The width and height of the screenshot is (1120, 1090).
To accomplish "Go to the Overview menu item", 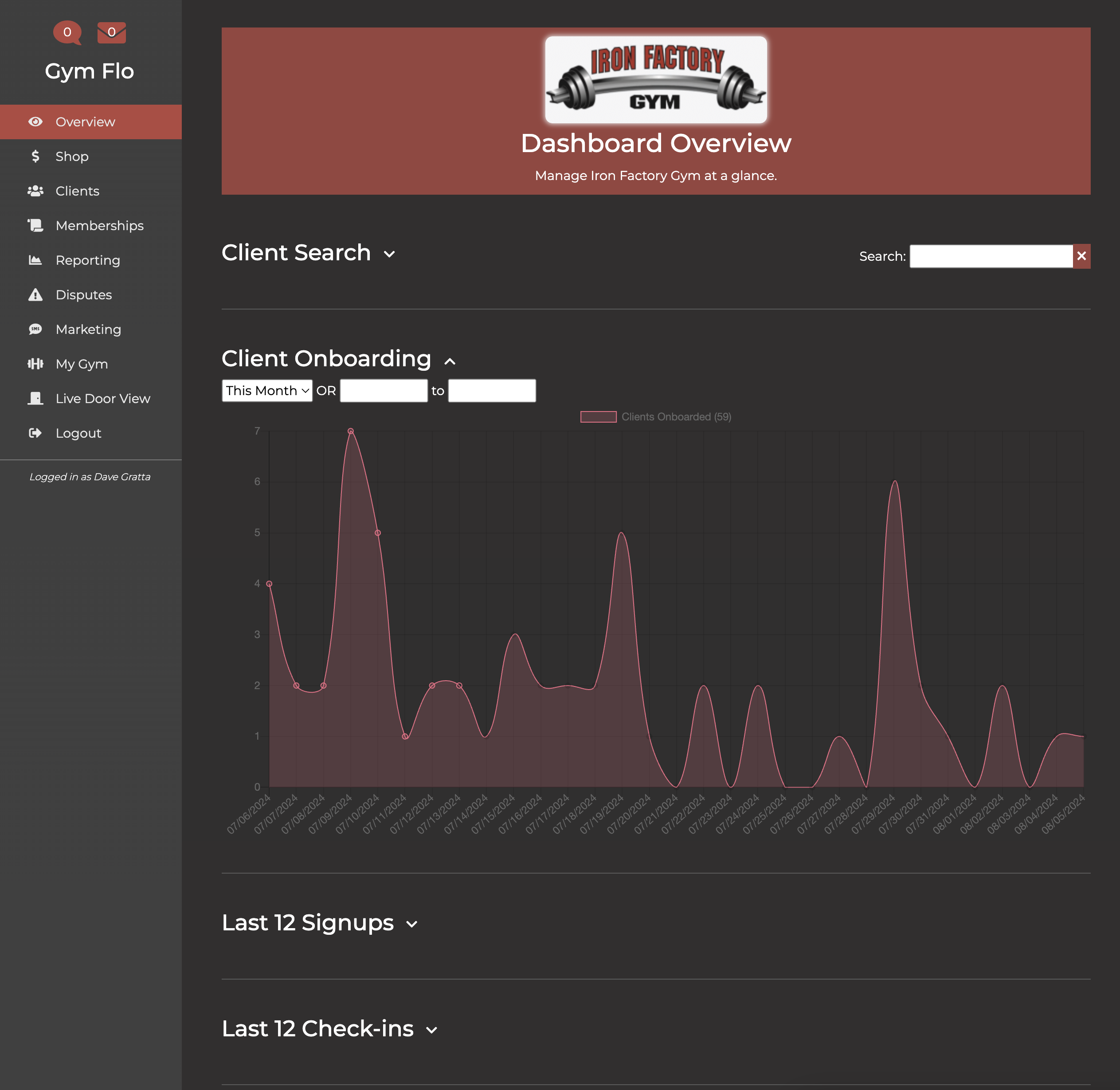I will click(91, 122).
